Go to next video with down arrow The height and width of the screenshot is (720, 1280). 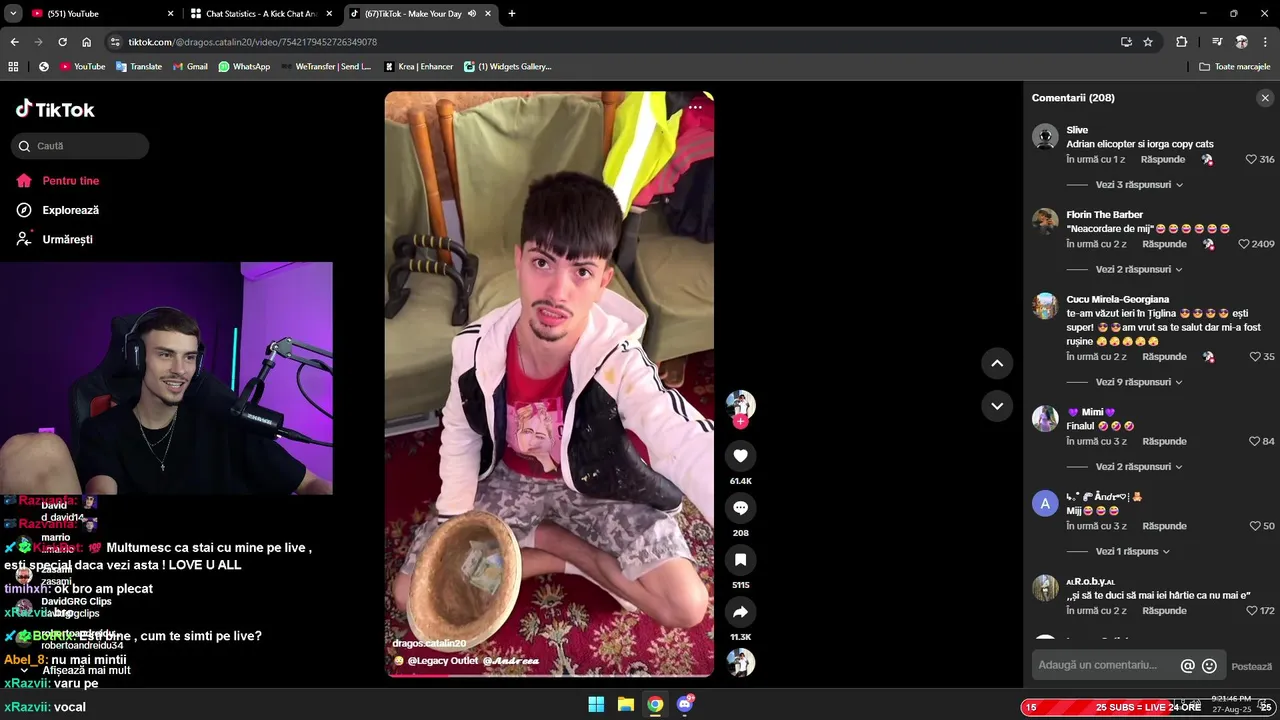click(997, 406)
